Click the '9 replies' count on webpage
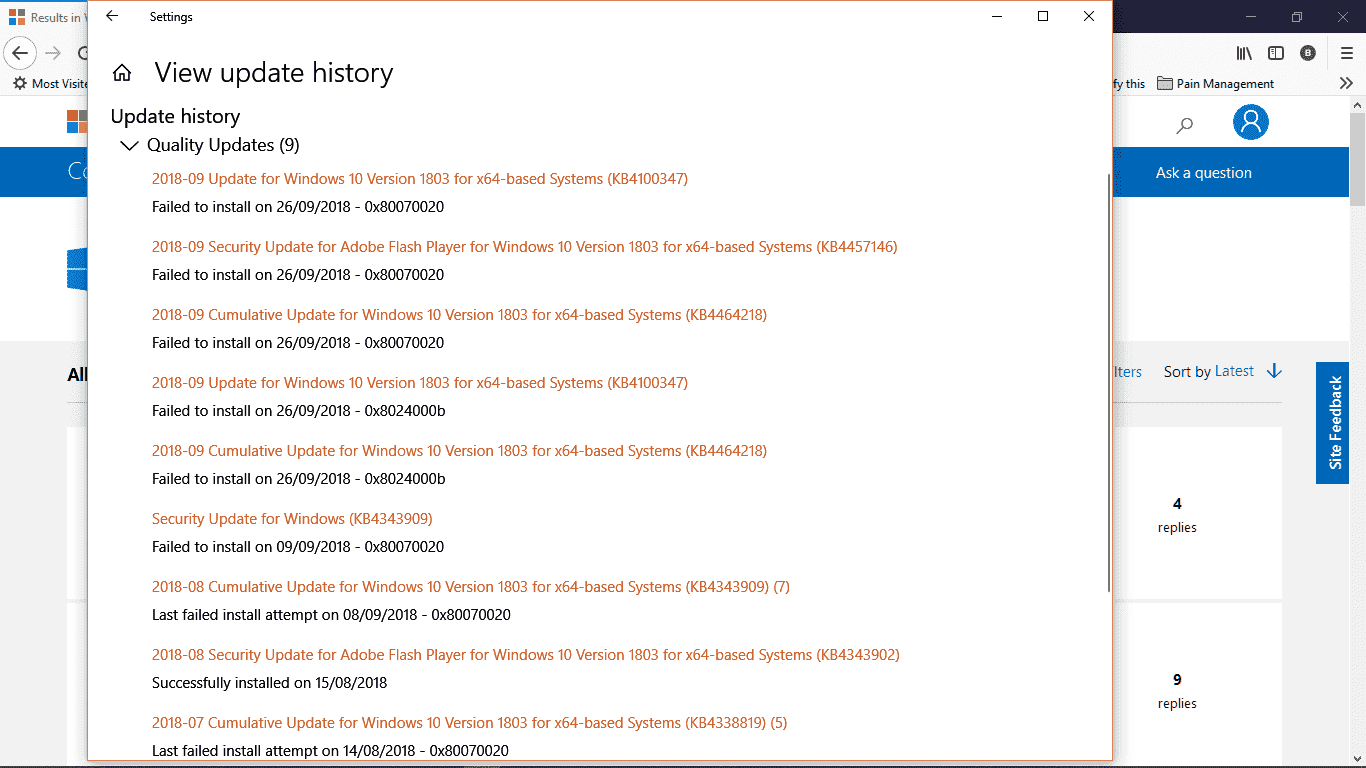 [x=1177, y=690]
